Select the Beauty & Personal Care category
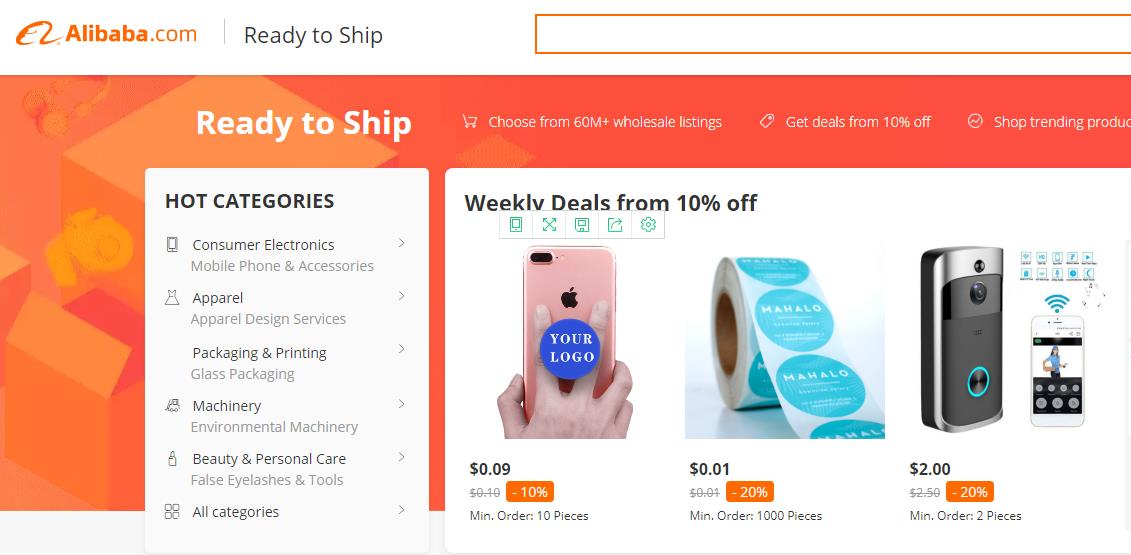The width and height of the screenshot is (1131, 555). click(x=269, y=458)
